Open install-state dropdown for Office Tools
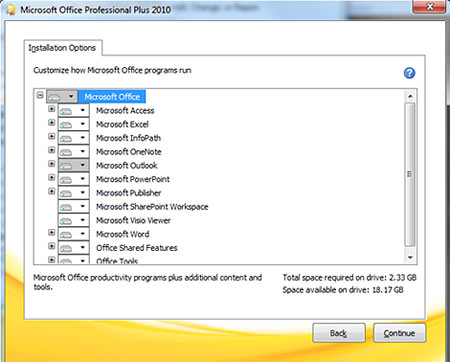Viewport: 450px width, 362px height. tap(74, 260)
